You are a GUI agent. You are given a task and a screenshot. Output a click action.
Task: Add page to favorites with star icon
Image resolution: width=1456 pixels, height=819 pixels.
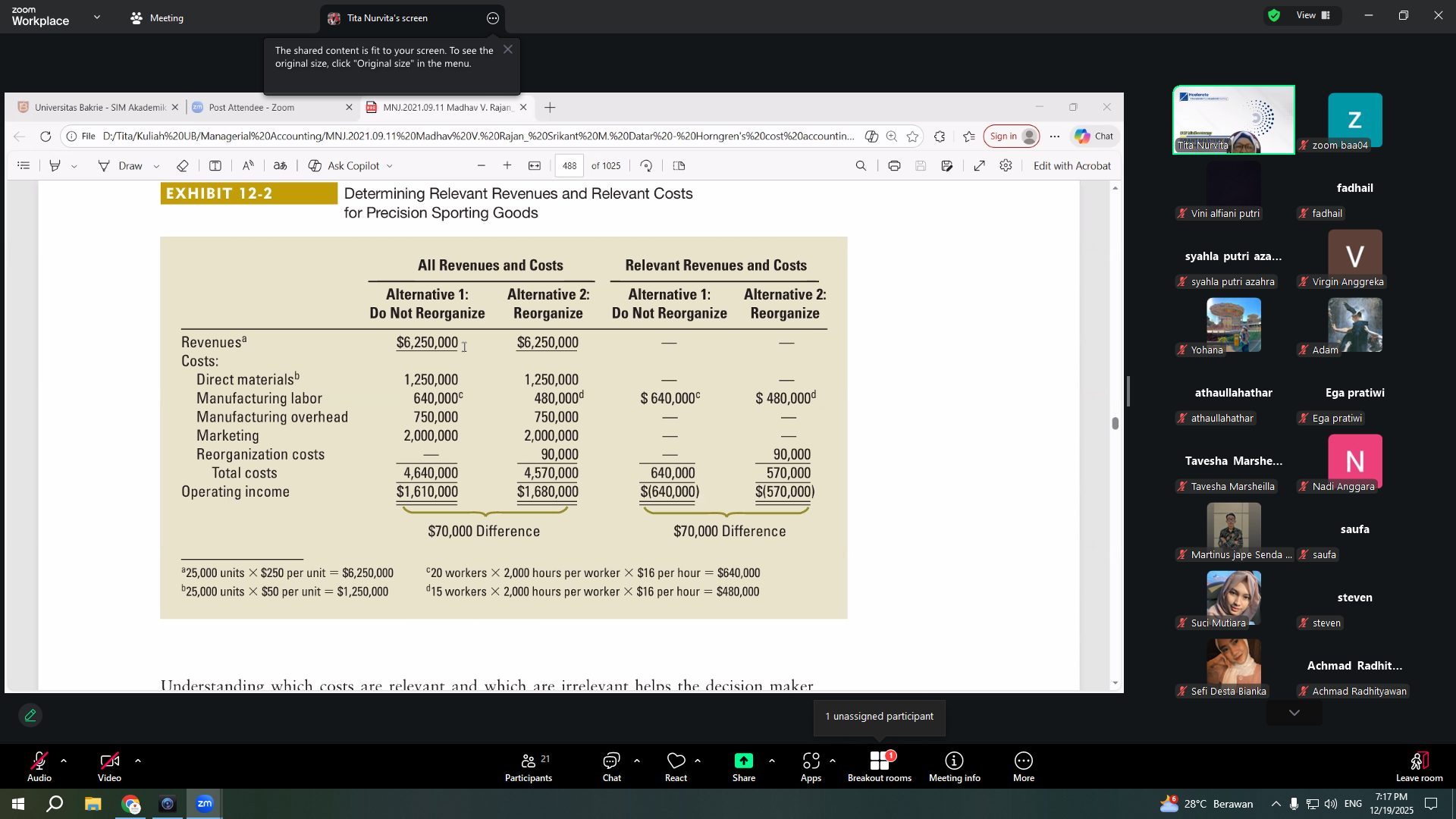[912, 136]
